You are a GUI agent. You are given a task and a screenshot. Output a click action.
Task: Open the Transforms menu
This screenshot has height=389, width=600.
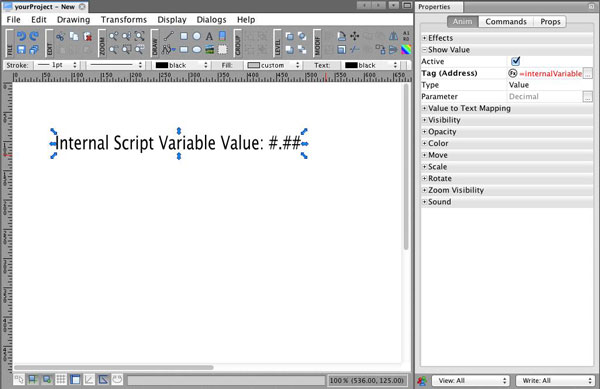pyautogui.click(x=124, y=20)
